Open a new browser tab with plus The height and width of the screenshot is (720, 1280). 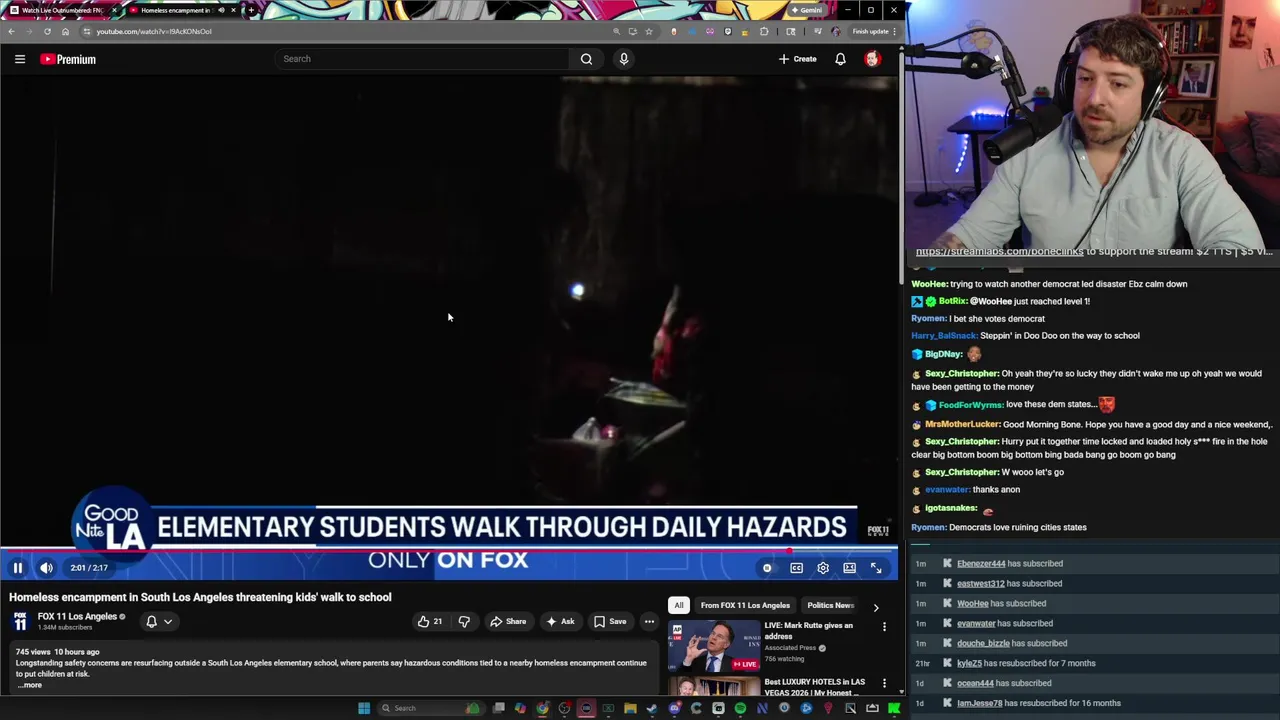tap(251, 10)
